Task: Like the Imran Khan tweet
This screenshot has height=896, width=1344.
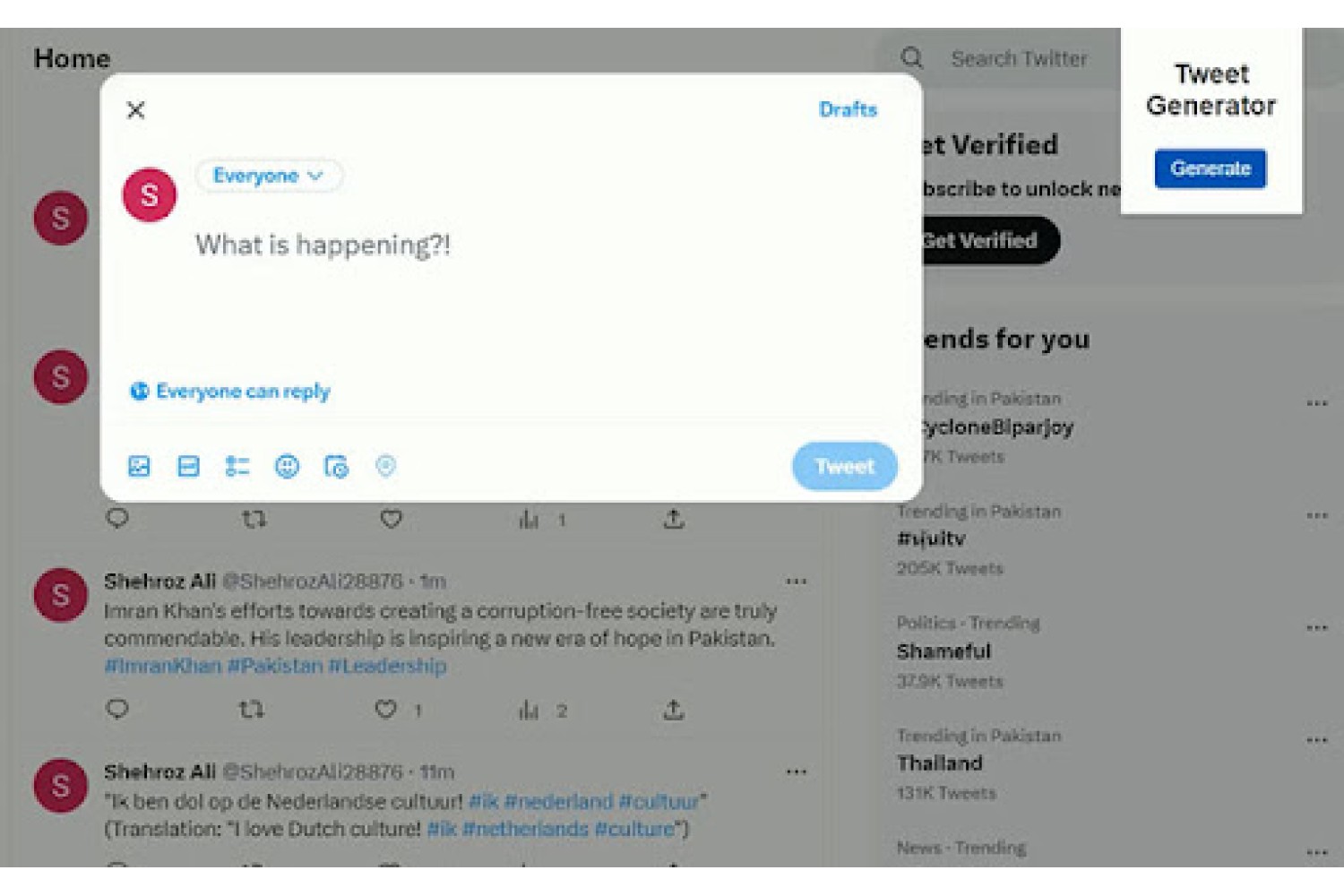Action: (x=386, y=710)
